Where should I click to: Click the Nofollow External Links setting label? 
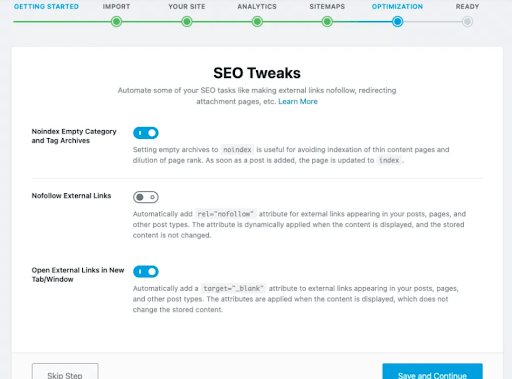[x=71, y=196]
